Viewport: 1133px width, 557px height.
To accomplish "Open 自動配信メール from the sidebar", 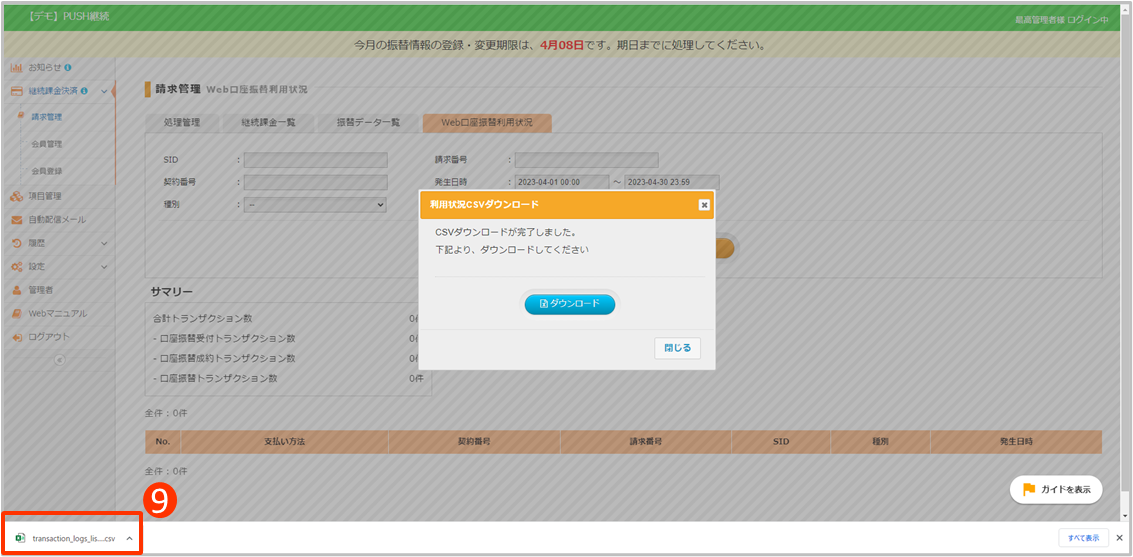I will 56,219.
